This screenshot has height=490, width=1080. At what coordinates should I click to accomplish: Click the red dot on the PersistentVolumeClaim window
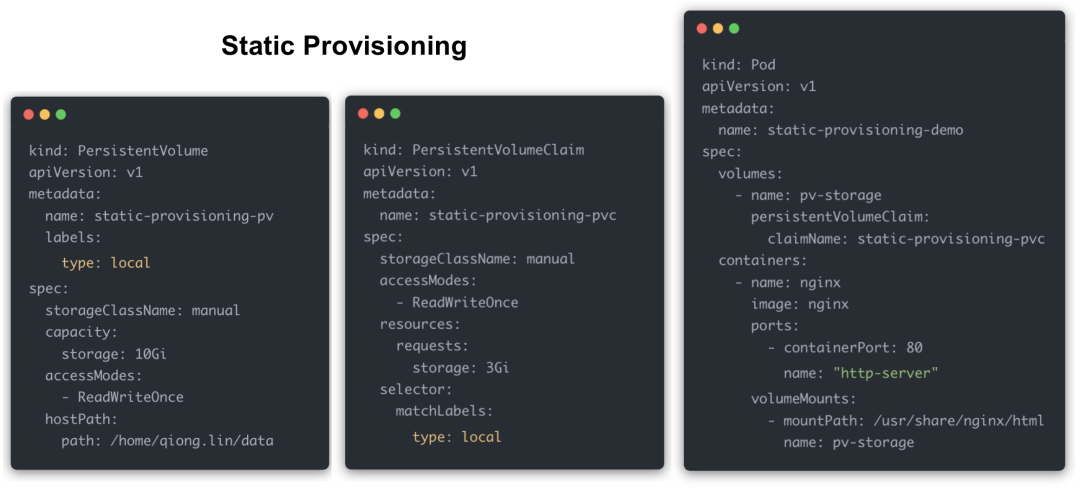[363, 113]
